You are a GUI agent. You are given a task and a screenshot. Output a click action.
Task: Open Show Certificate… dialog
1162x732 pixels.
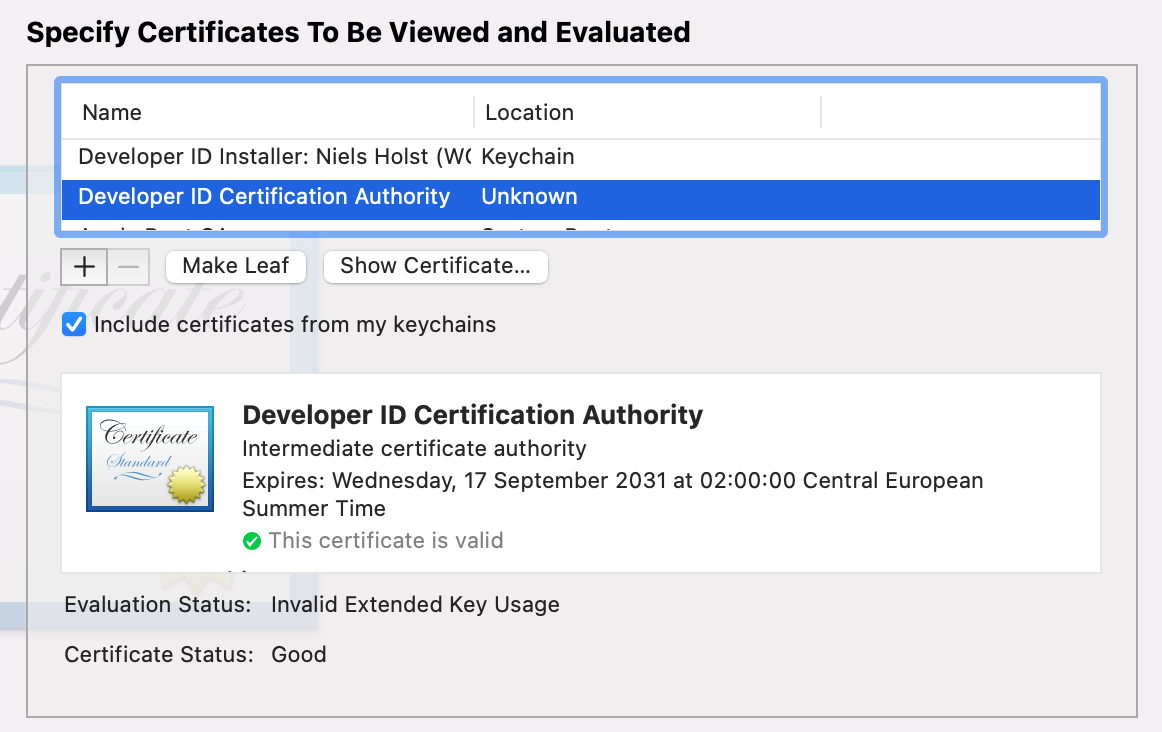435,266
